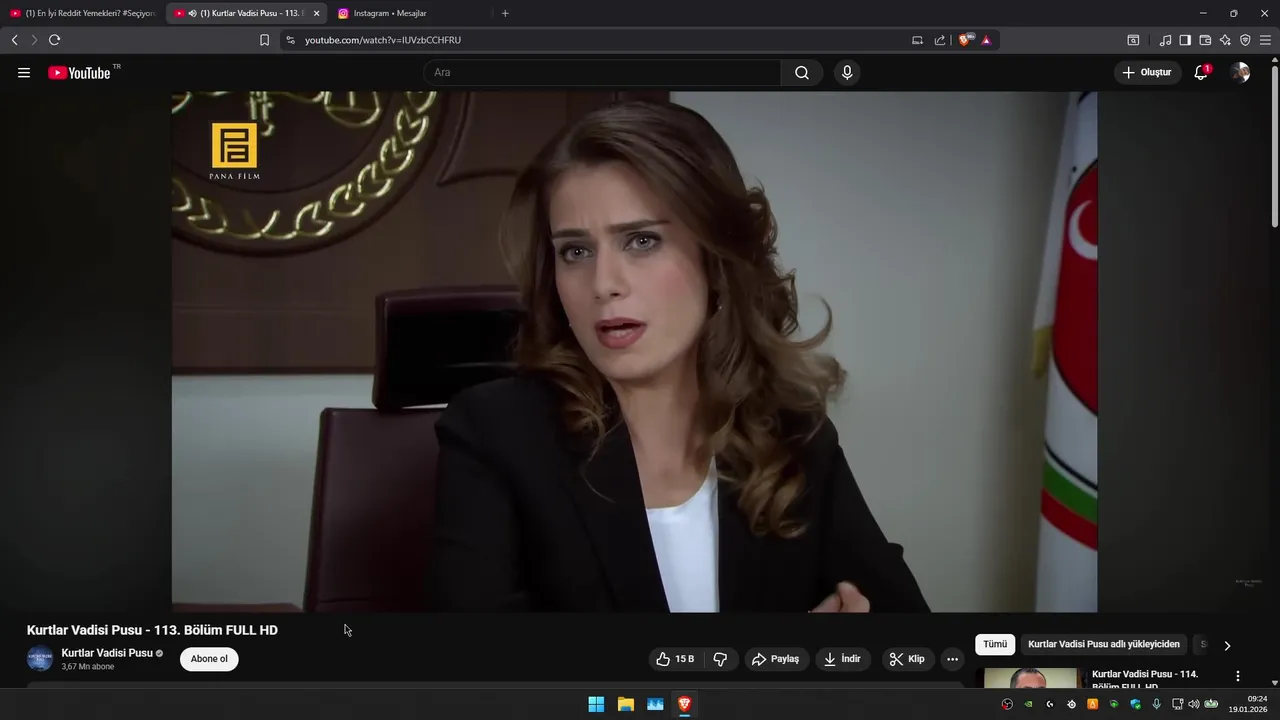Open the music note playlist icon
The image size is (1280, 720).
point(1165,40)
